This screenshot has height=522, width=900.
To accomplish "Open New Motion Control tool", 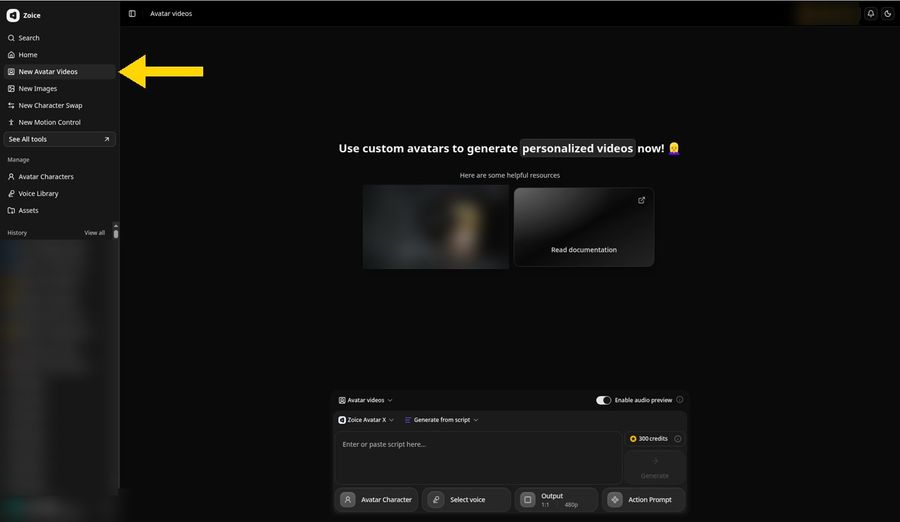I will coord(60,122).
